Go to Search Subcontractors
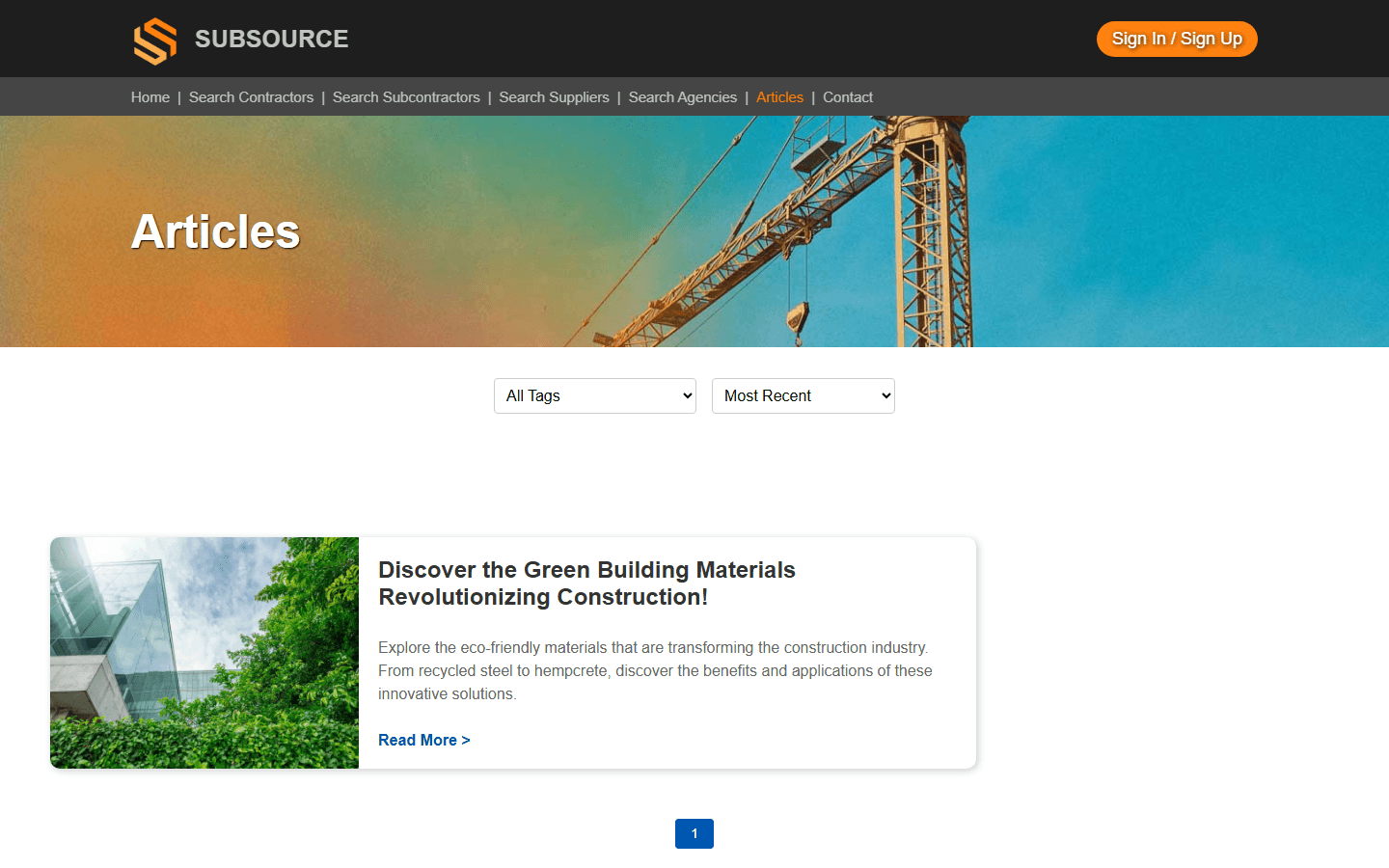 tap(405, 96)
